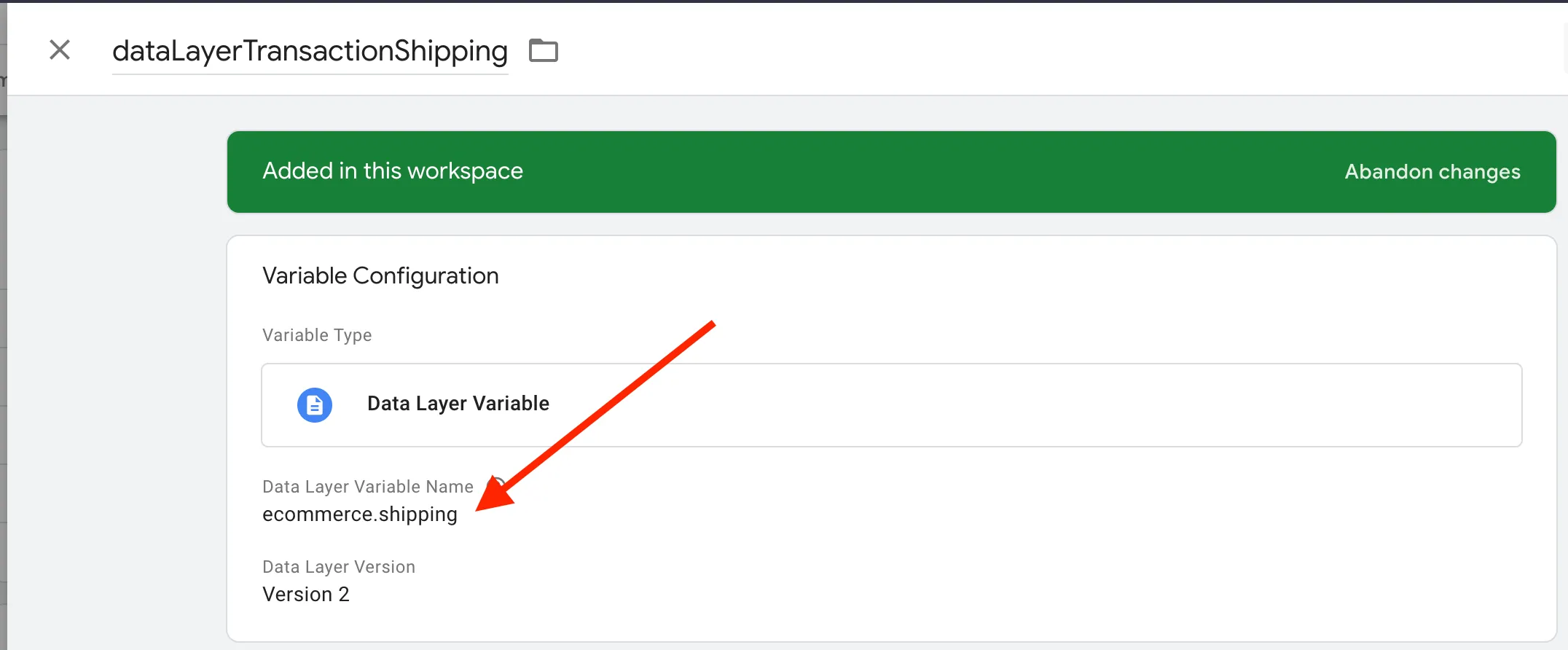Open the Data Layer Variable type selector box
Image resolution: width=1568 pixels, height=650 pixels.
point(892,405)
